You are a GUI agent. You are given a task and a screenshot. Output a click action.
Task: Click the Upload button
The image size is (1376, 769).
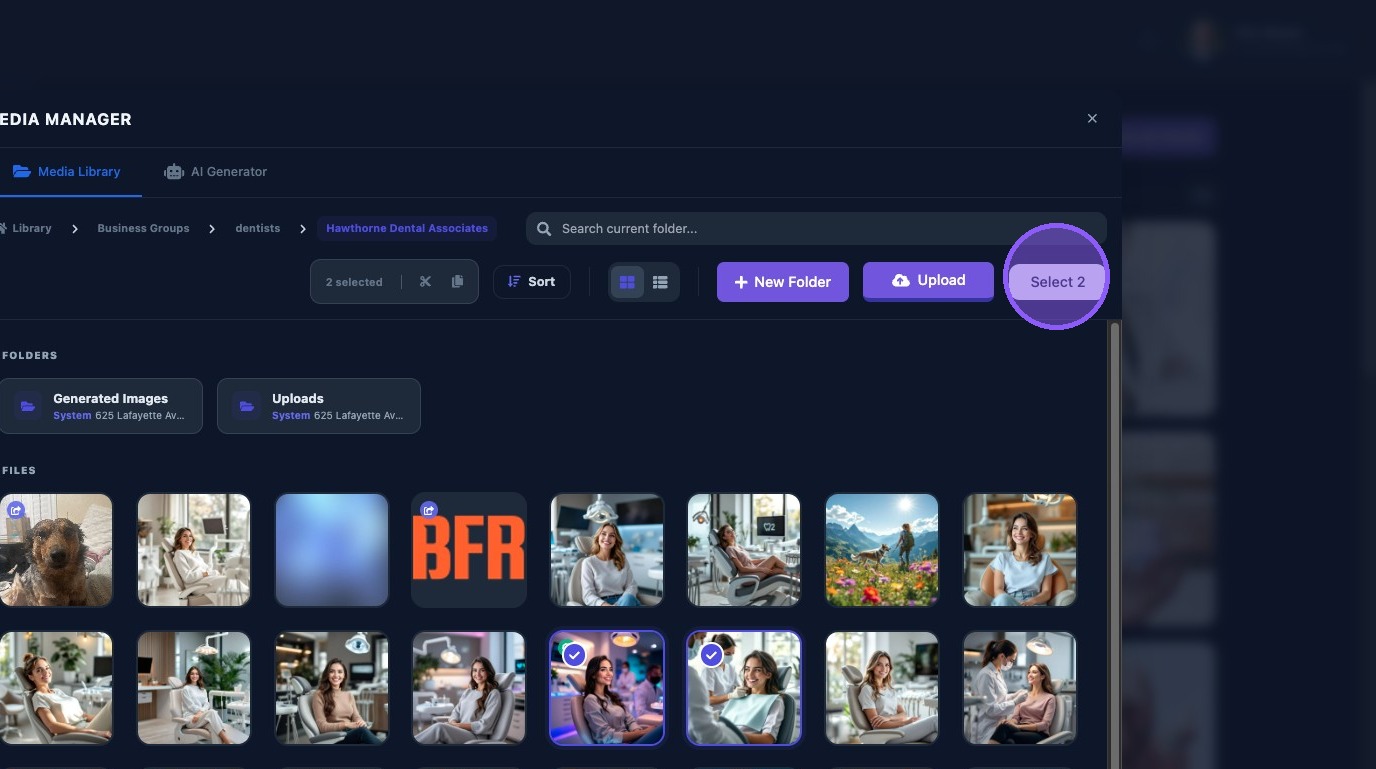(928, 281)
